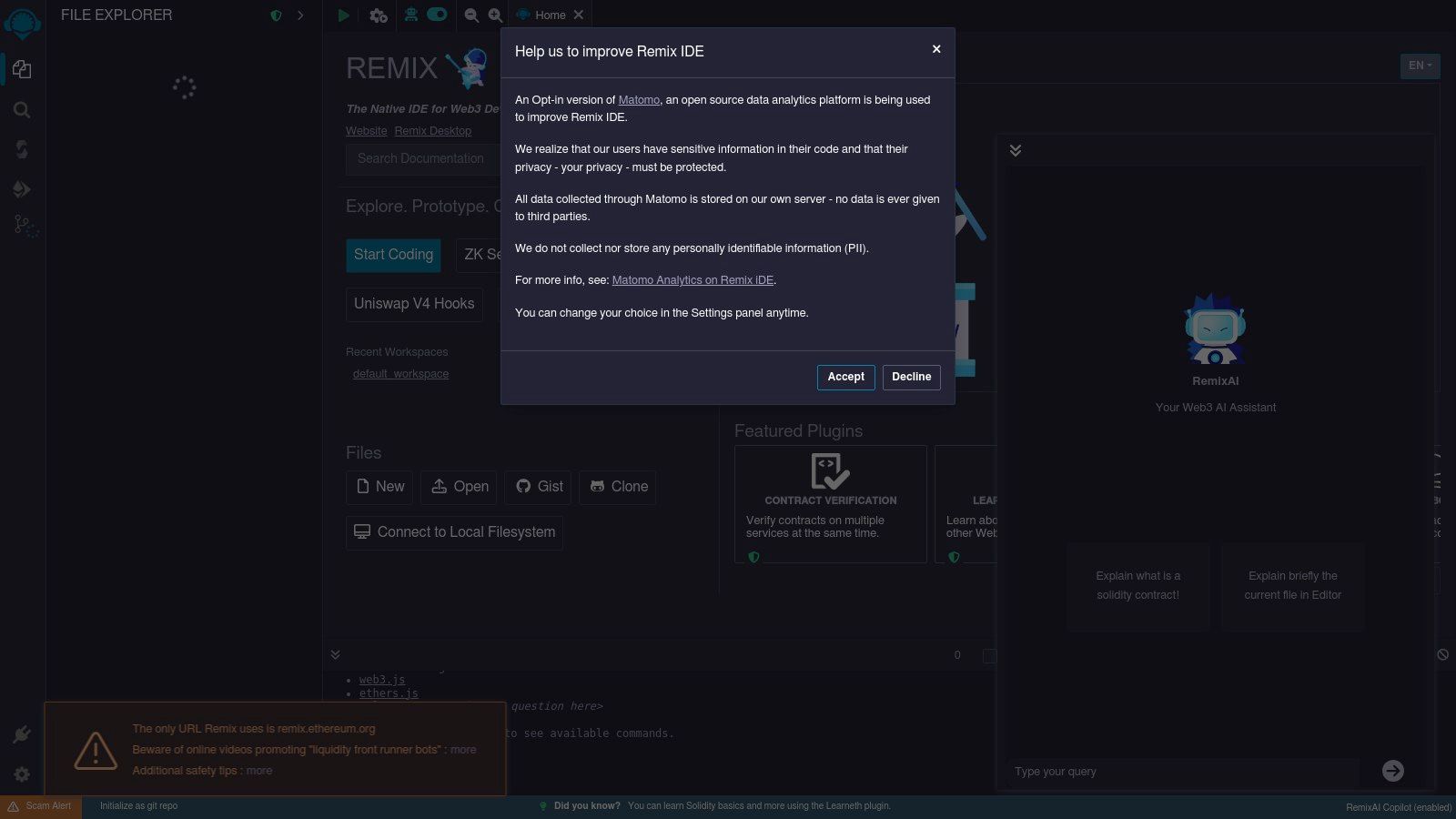Open default_workspace recent workspace
The image size is (1456, 819).
coord(400,374)
